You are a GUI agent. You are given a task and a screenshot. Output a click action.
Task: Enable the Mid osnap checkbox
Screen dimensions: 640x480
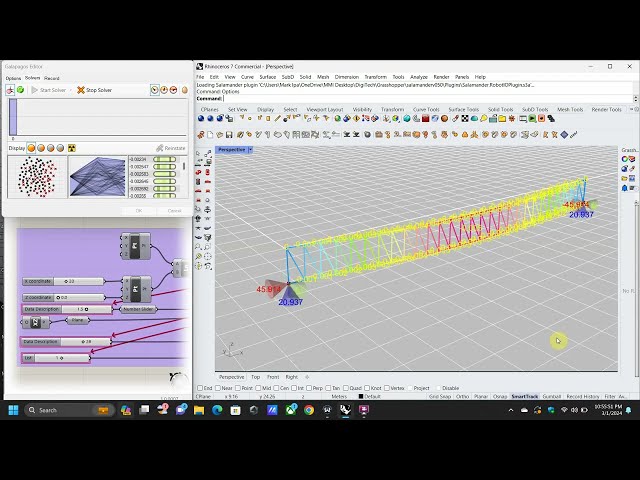258,388
